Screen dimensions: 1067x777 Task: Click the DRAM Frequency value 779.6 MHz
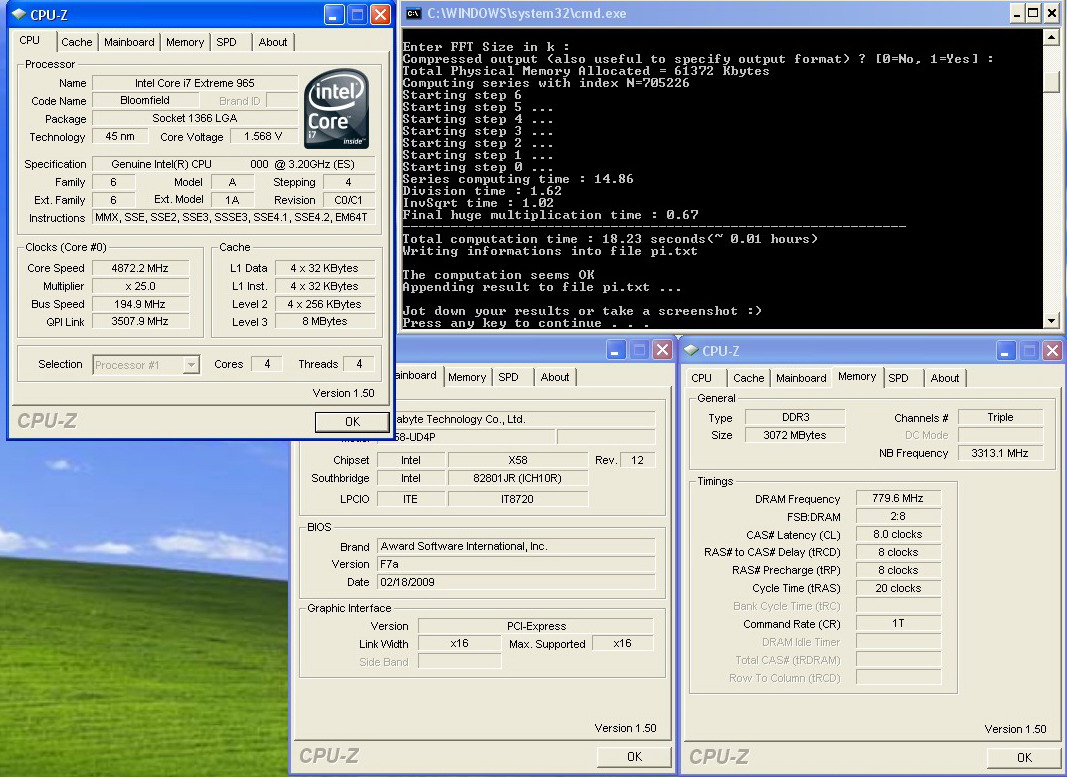(898, 498)
